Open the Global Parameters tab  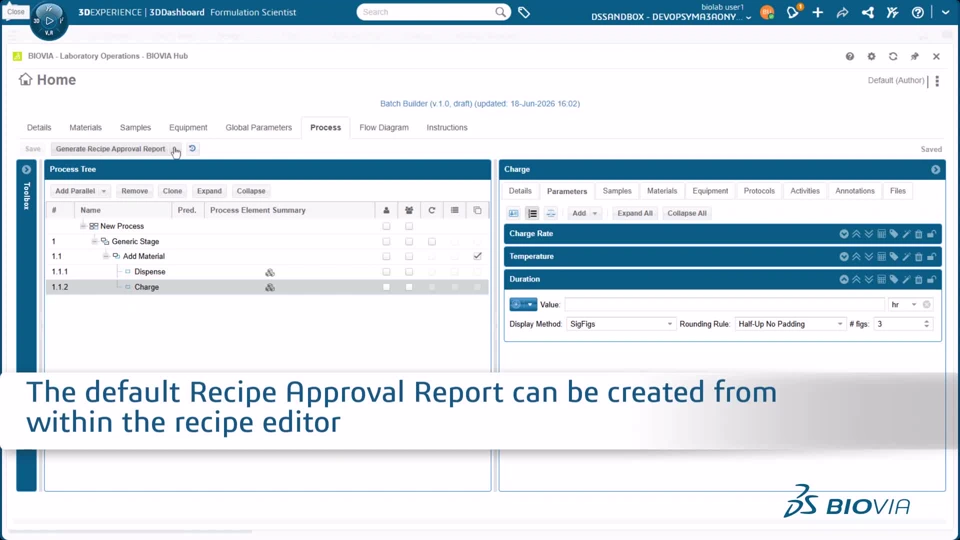point(258,127)
